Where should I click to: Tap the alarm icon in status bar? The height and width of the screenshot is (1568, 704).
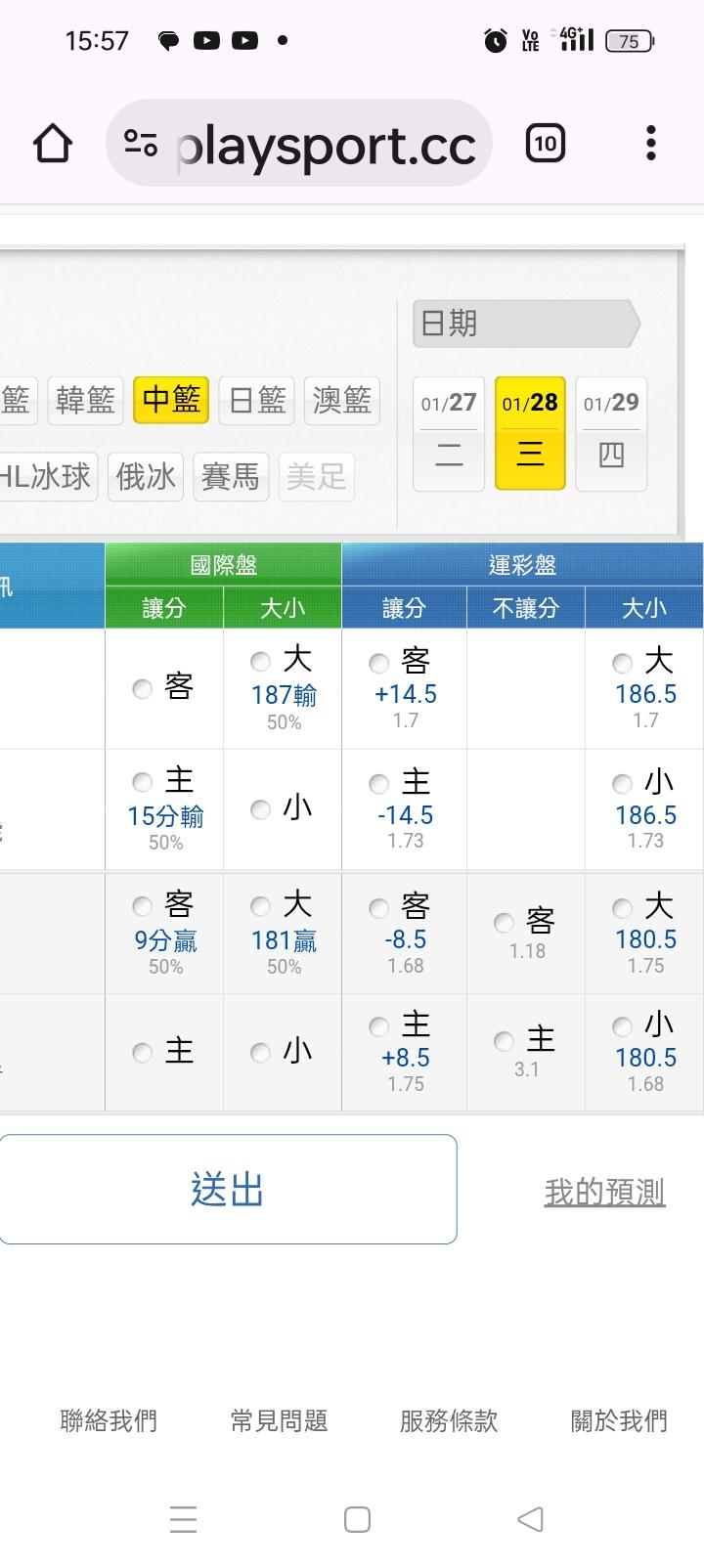[496, 40]
